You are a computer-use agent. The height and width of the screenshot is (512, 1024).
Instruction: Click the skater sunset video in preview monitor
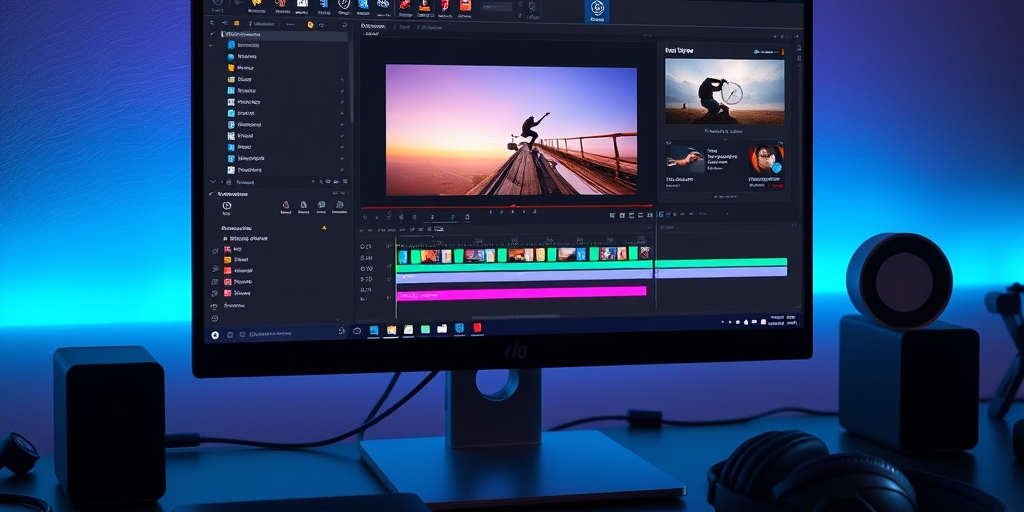(511, 130)
